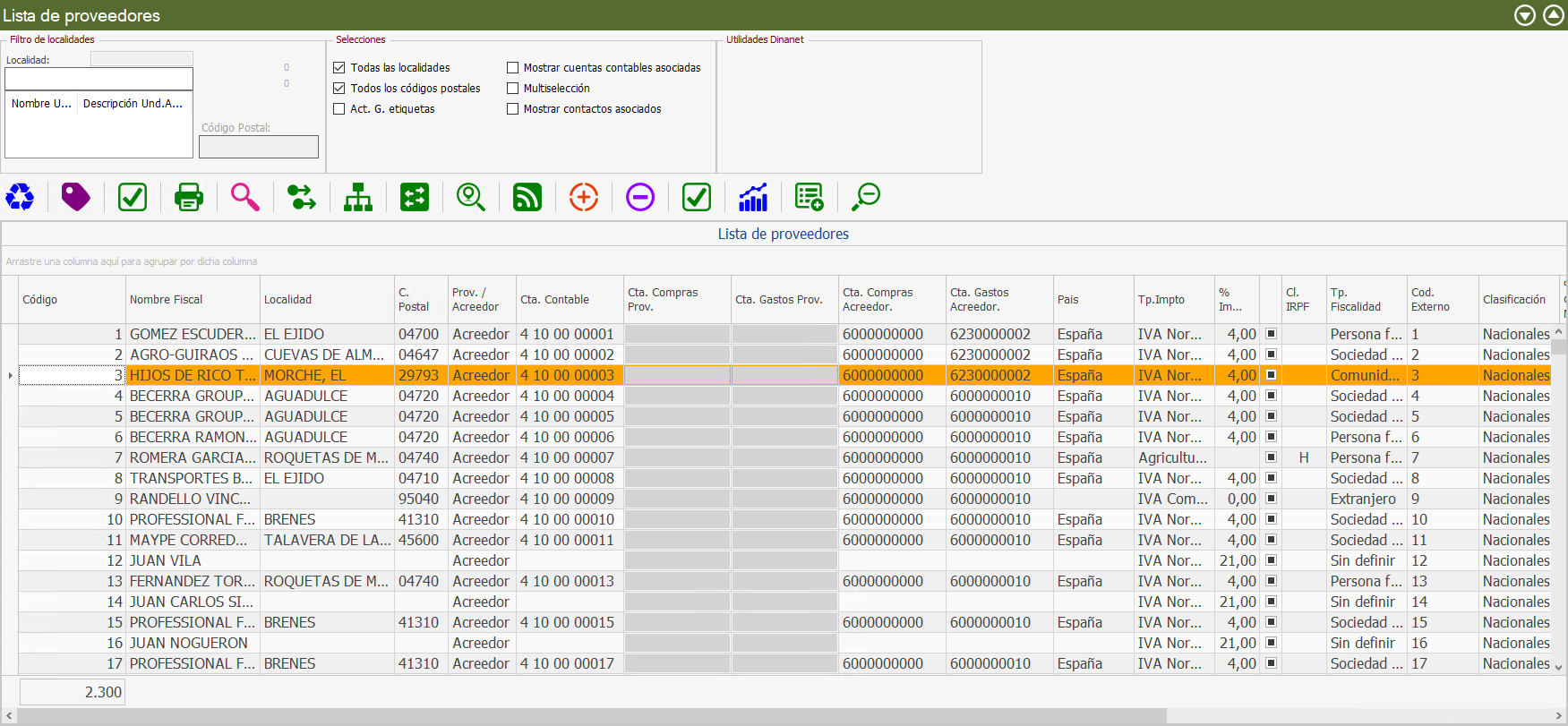Click the blue recycle refresh icon

coord(20,197)
